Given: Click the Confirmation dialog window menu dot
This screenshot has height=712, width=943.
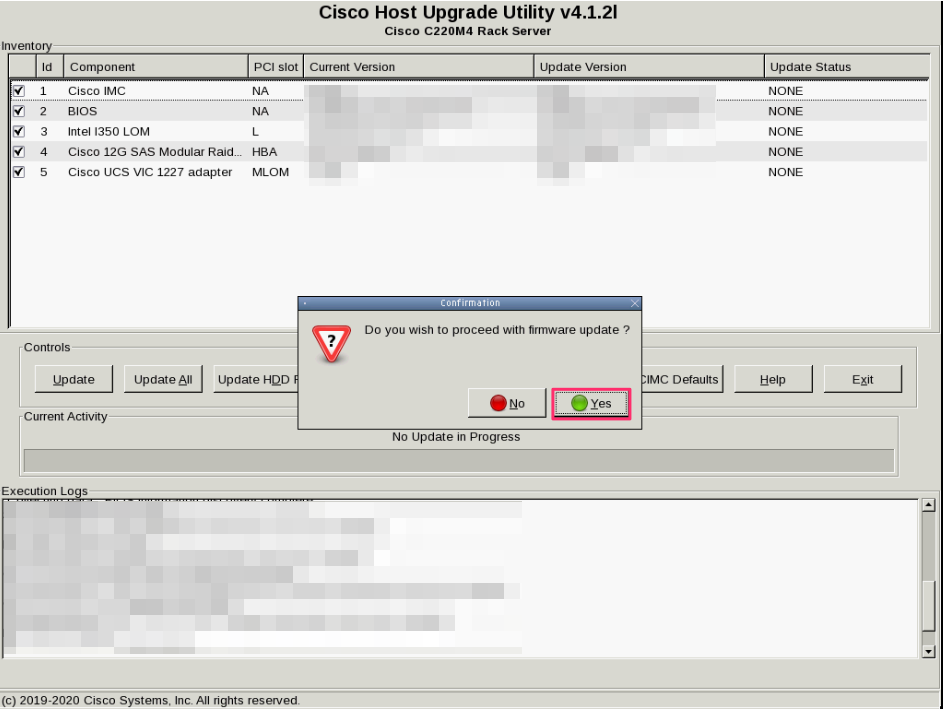Looking at the screenshot, I should coord(305,304).
